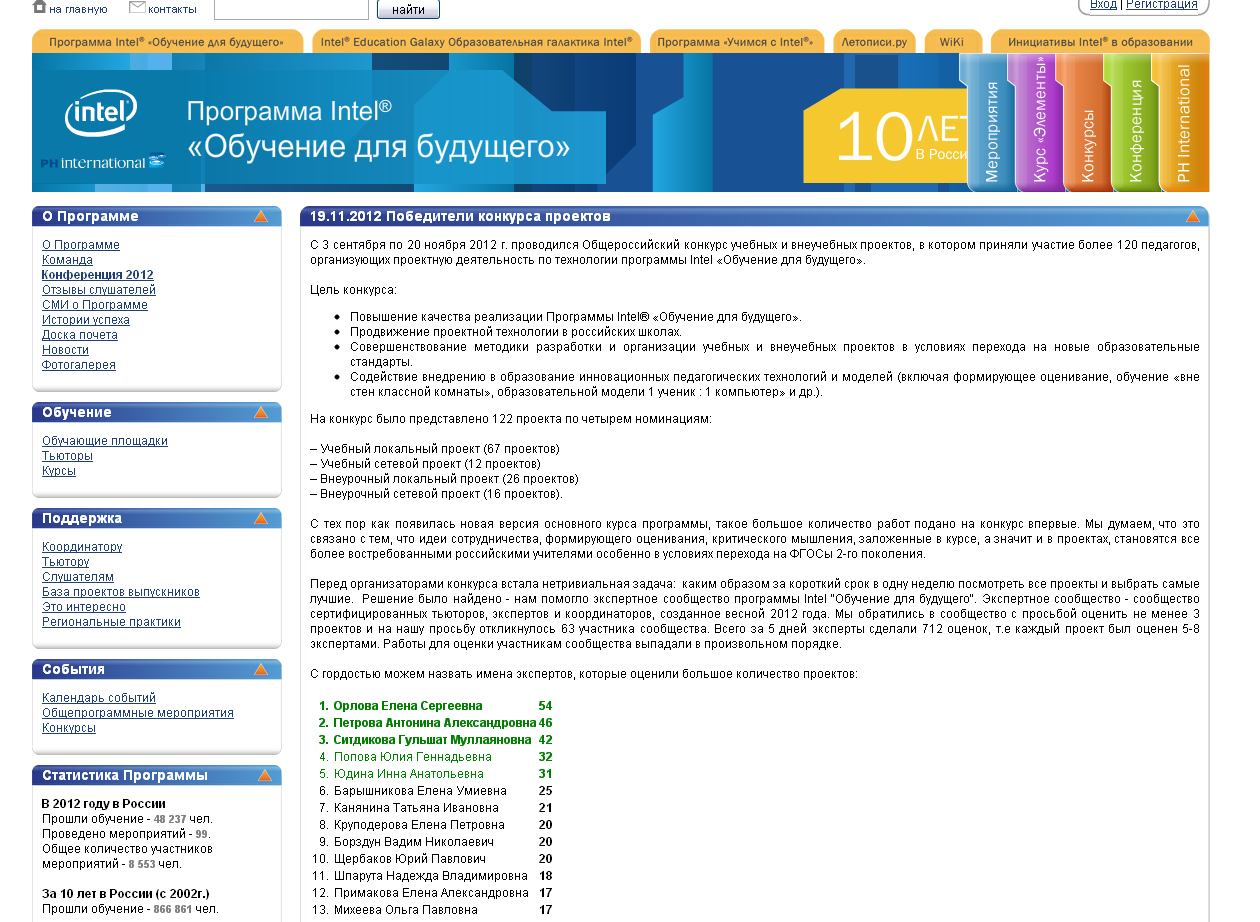Image resolution: width=1260 pixels, height=922 pixels.
Task: Collapse the news article panel with its orange triangle
Action: tap(1192, 217)
